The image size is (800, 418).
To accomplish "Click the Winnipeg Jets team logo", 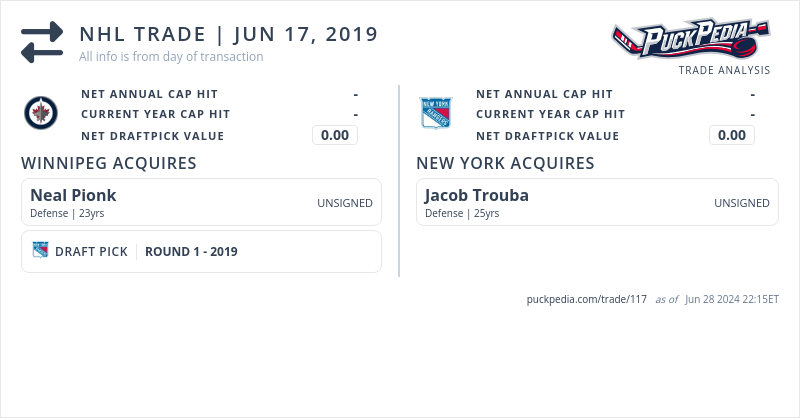I will click(41, 113).
